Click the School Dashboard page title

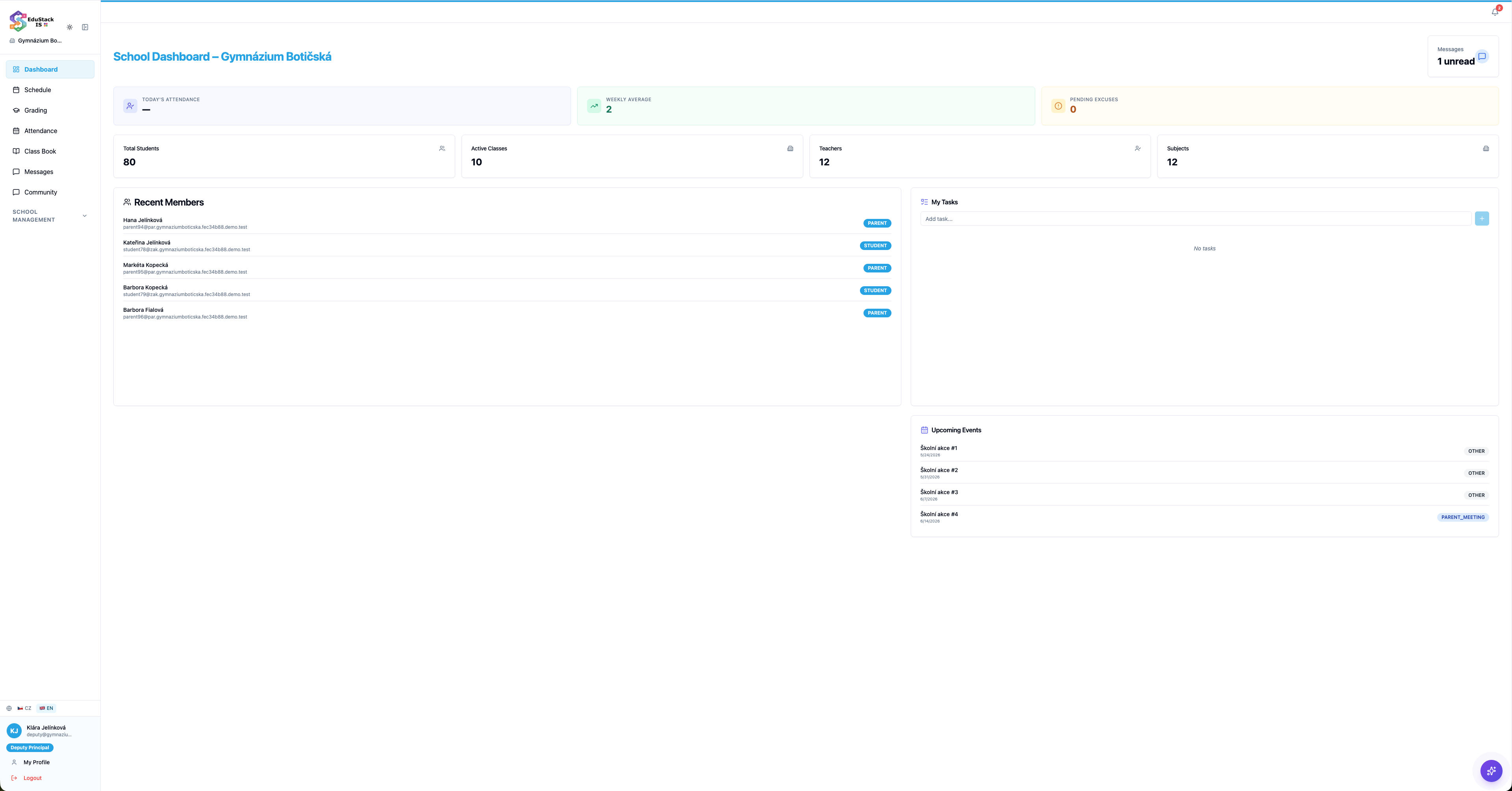[222, 57]
